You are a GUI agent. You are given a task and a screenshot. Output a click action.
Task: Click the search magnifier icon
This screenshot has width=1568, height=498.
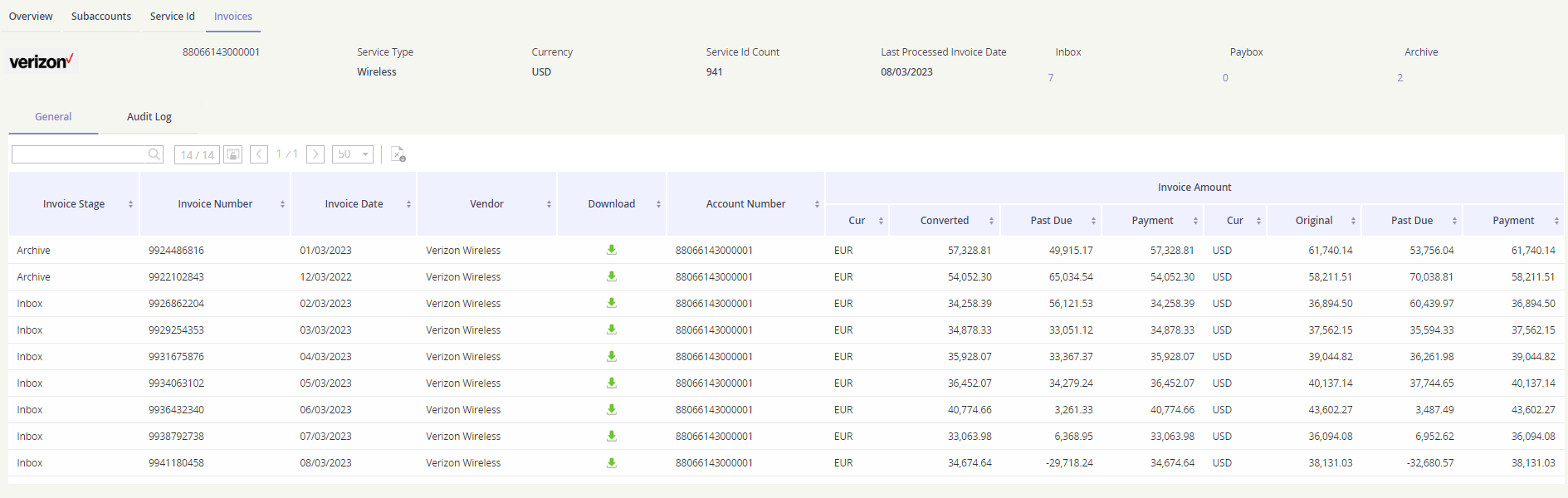[154, 154]
